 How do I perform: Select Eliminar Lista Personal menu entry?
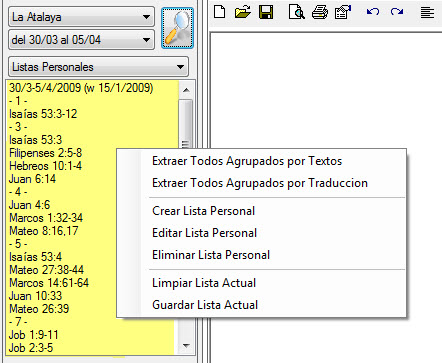(x=211, y=255)
